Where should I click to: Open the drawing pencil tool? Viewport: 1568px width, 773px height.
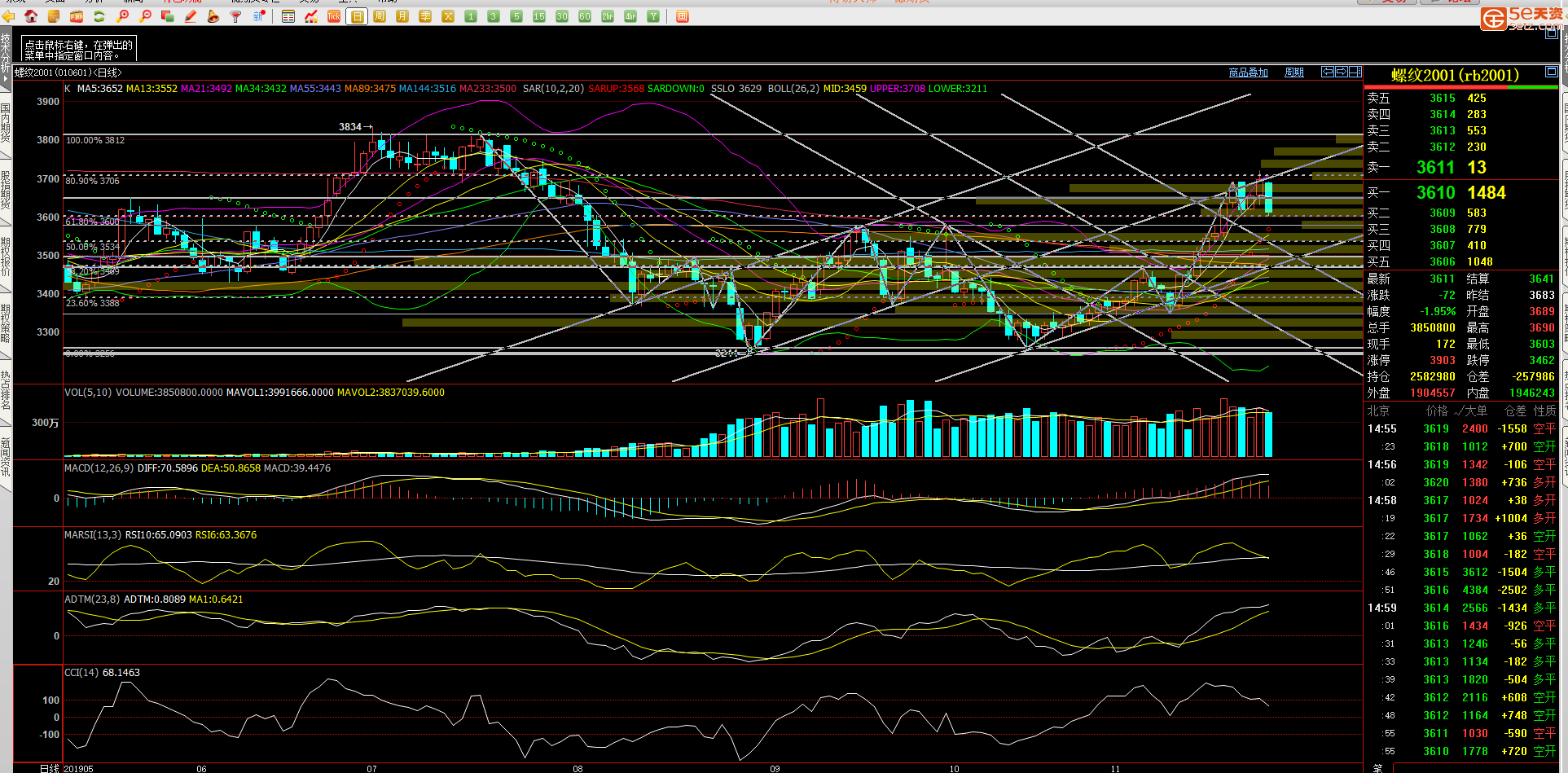(x=191, y=16)
